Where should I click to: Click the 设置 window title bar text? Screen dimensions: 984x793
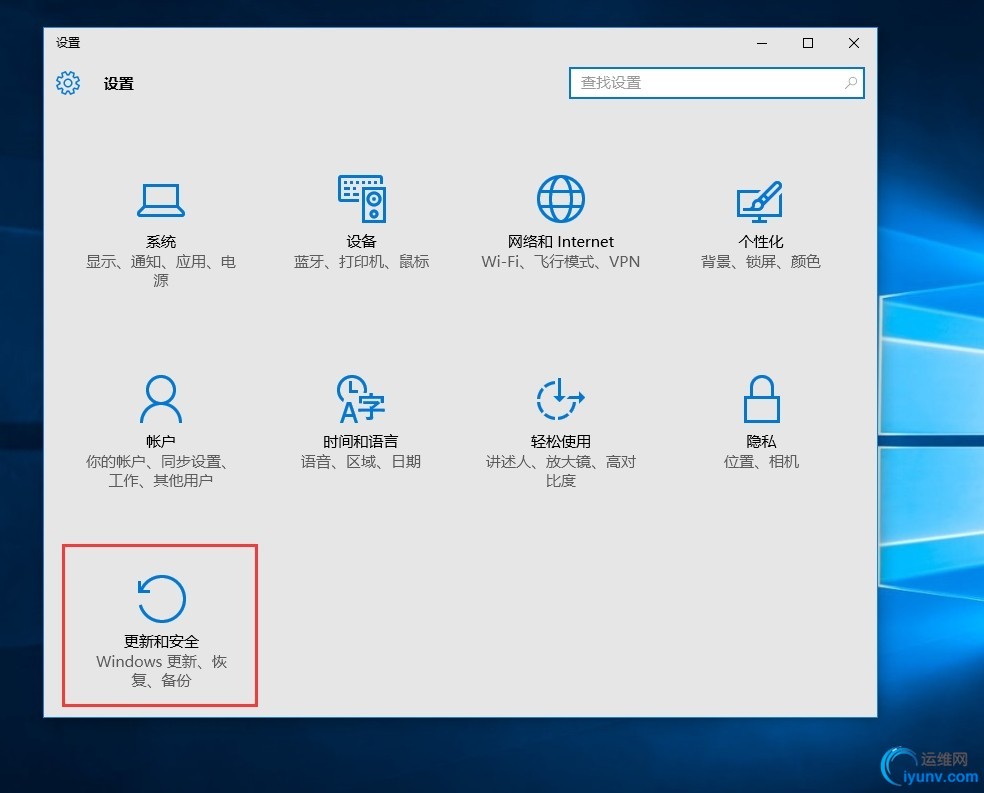(x=68, y=43)
